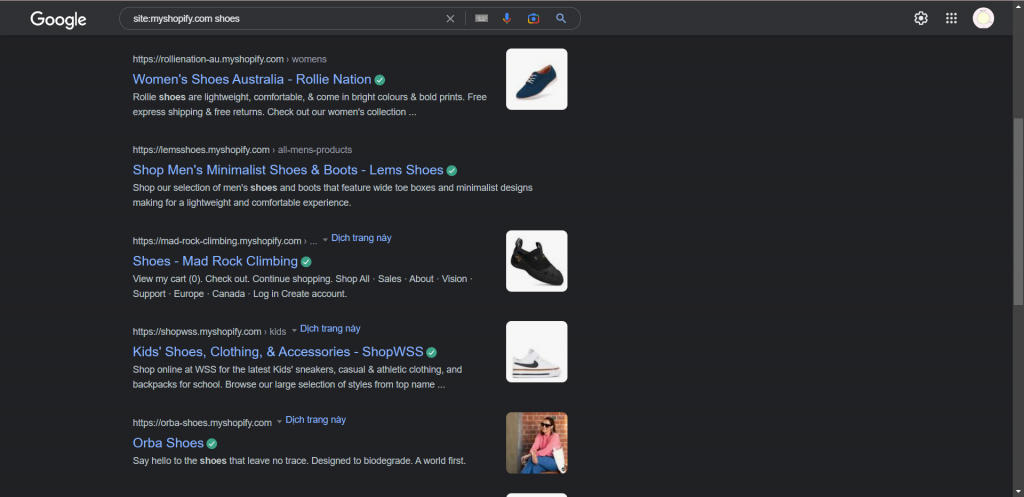Click the Lems snippet about wide toe boxes

tap(332, 195)
